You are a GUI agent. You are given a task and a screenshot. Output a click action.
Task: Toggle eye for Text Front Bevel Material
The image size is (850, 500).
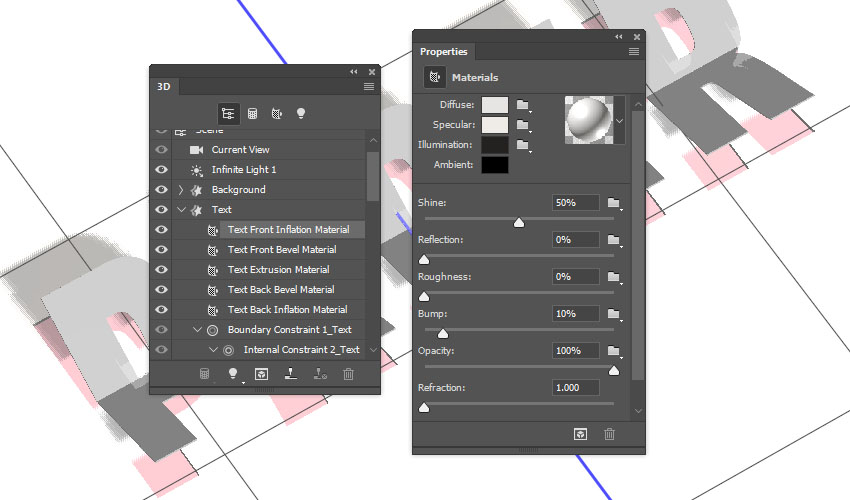point(162,250)
